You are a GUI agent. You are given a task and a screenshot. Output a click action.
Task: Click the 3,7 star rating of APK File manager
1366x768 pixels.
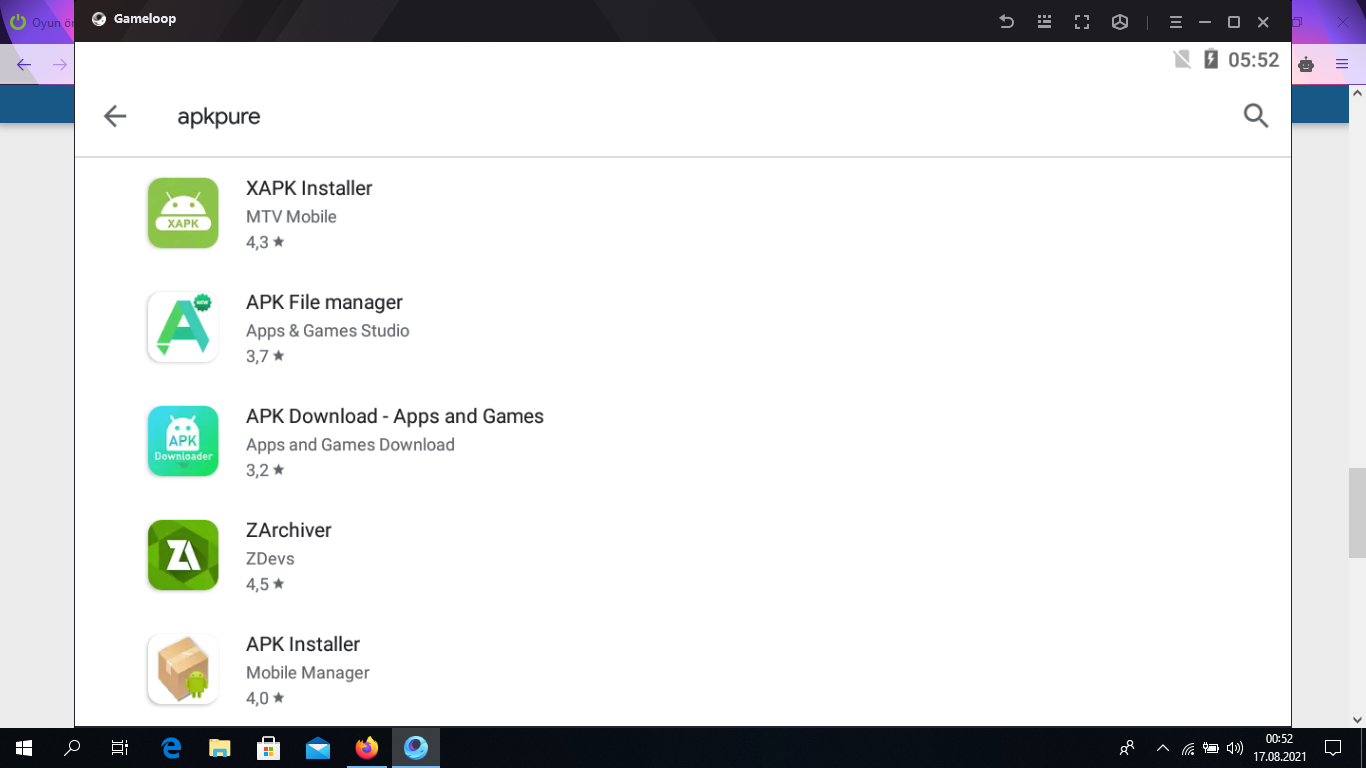point(265,356)
